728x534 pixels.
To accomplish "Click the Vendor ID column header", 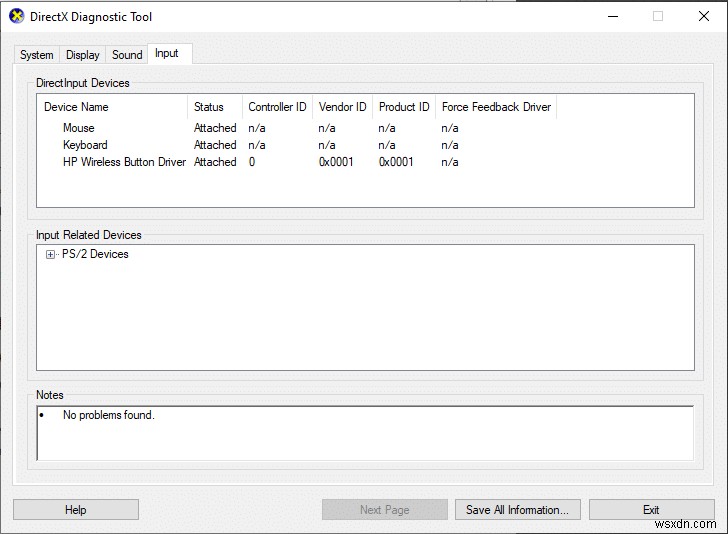I will point(343,107).
